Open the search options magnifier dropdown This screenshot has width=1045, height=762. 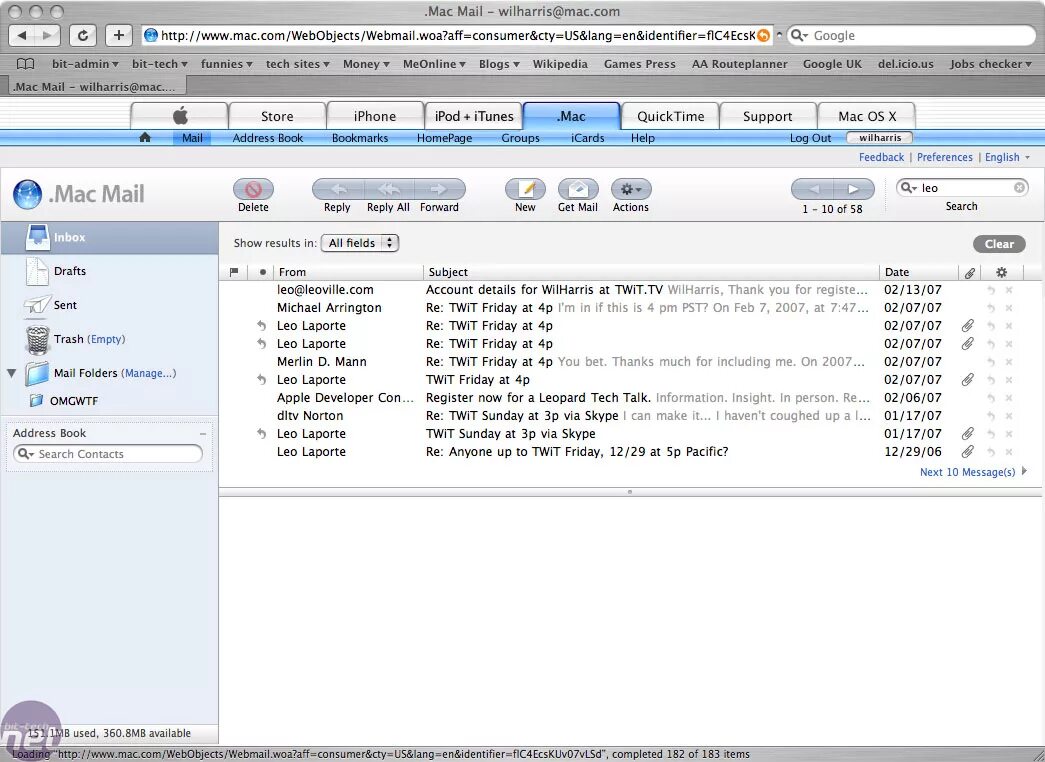tap(909, 188)
